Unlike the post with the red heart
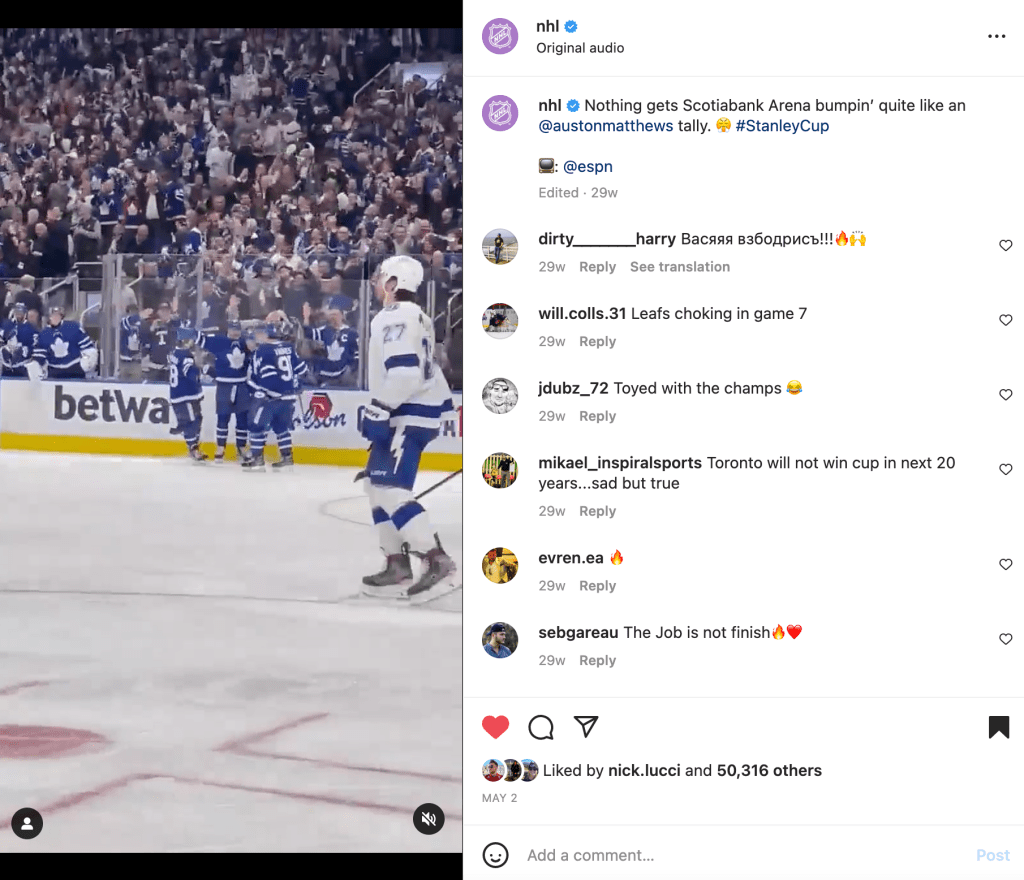The image size is (1024, 880). click(495, 727)
